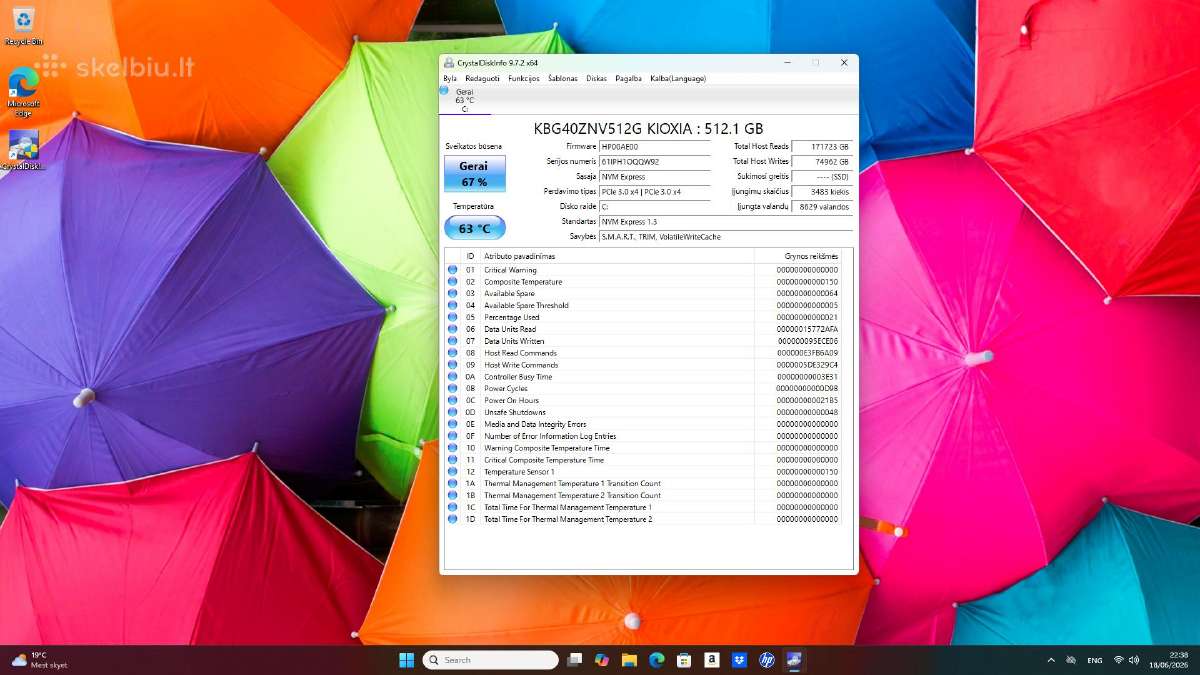Click the ID column header

(x=471, y=256)
